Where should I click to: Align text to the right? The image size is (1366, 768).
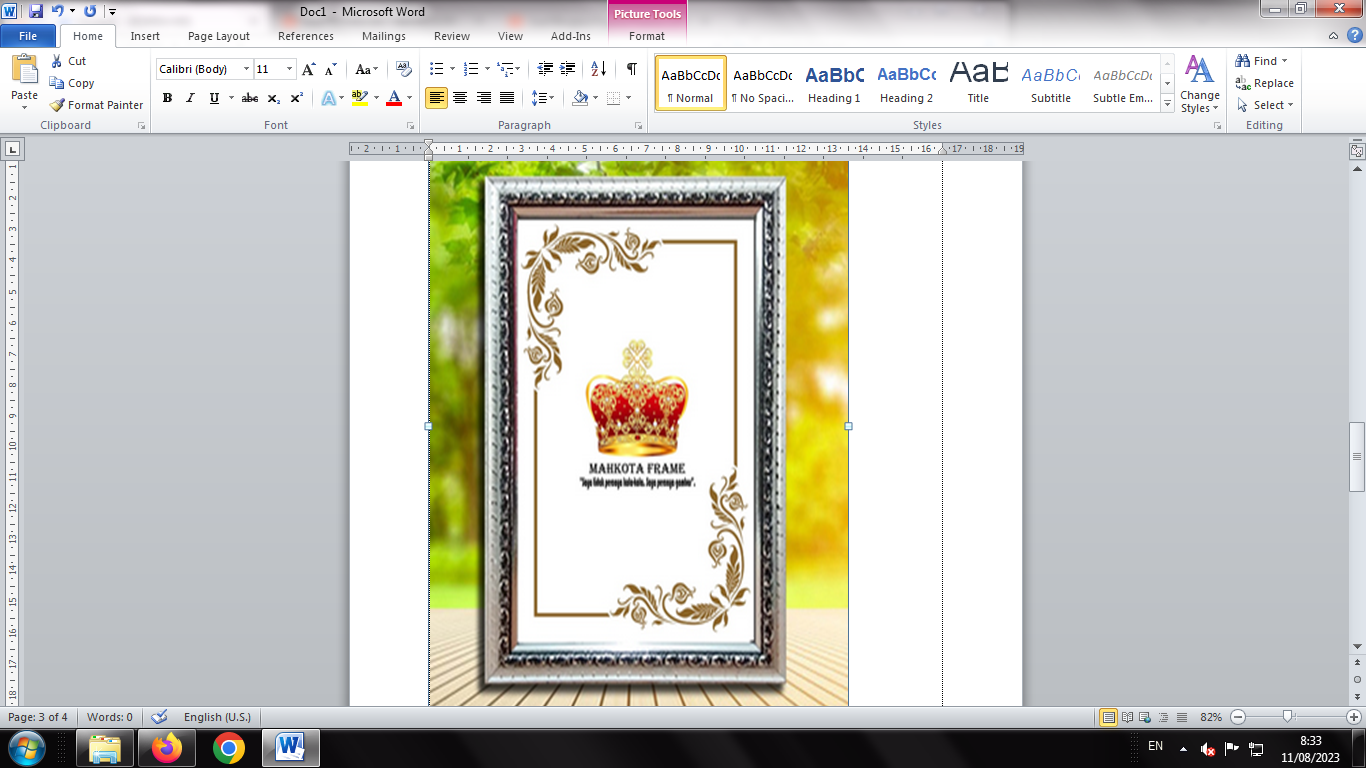[x=484, y=98]
